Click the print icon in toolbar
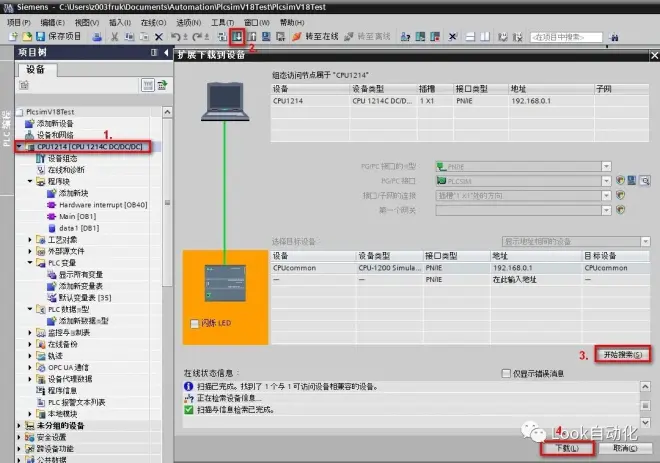660x463 pixels. tap(97, 37)
